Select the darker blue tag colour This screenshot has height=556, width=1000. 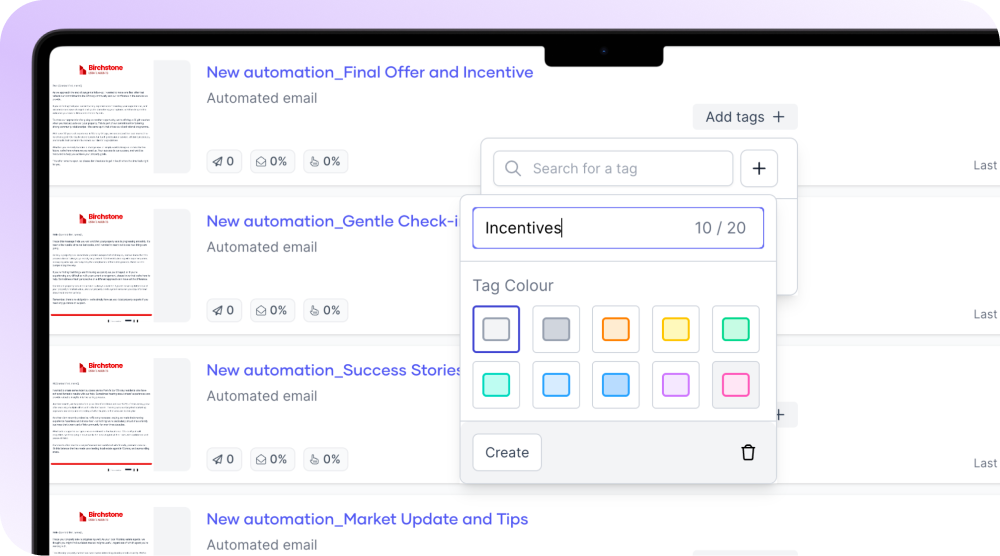pyautogui.click(x=615, y=384)
